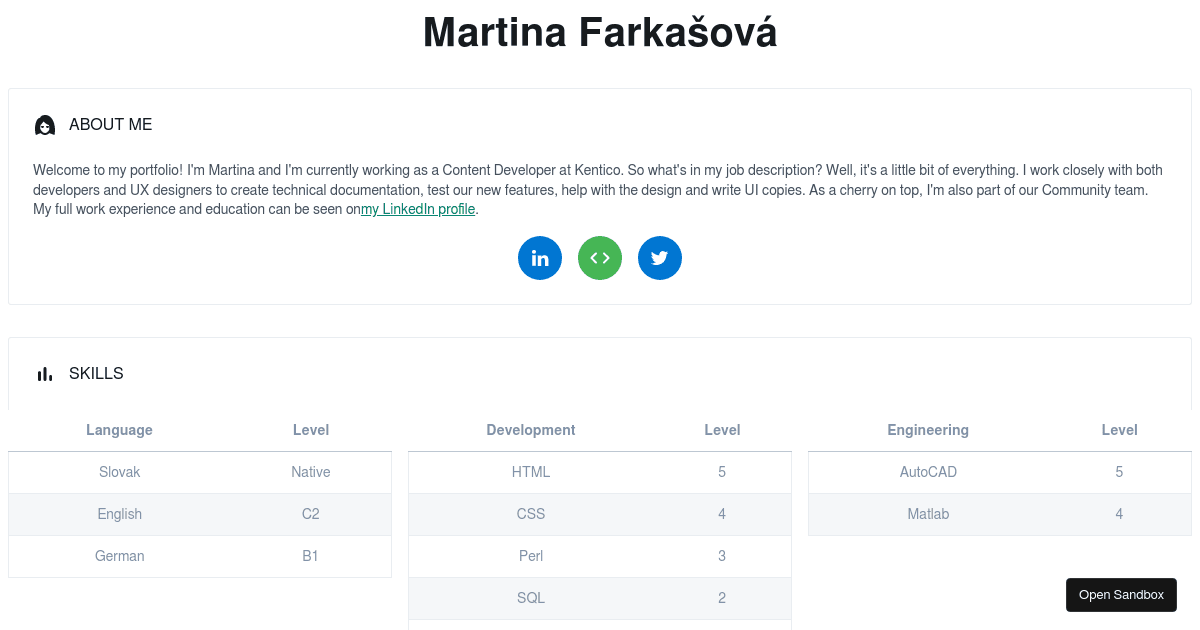Open the green code sandbox icon
This screenshot has width=1200, height=630.
tap(600, 258)
